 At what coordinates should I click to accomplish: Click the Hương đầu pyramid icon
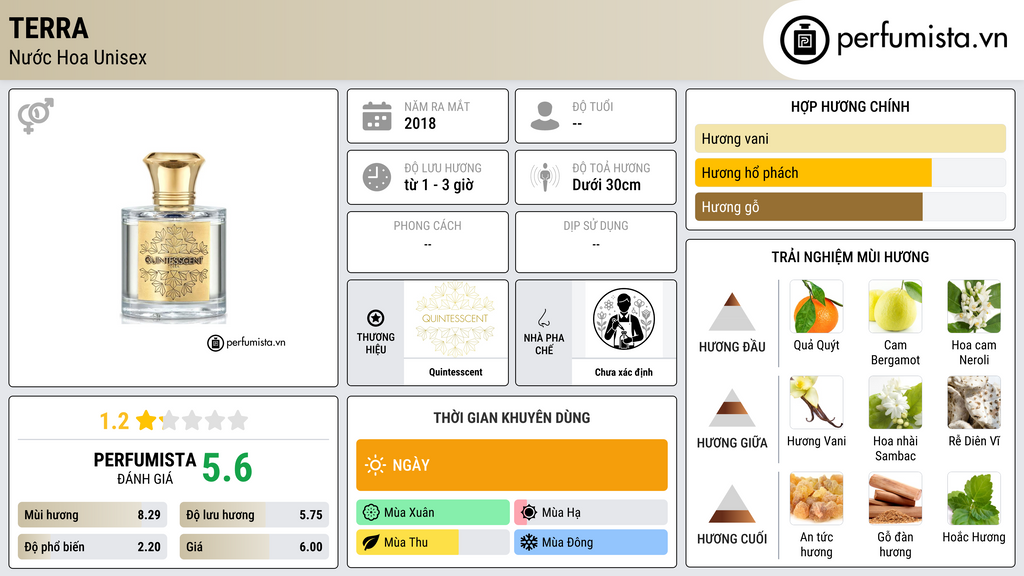[x=732, y=312]
